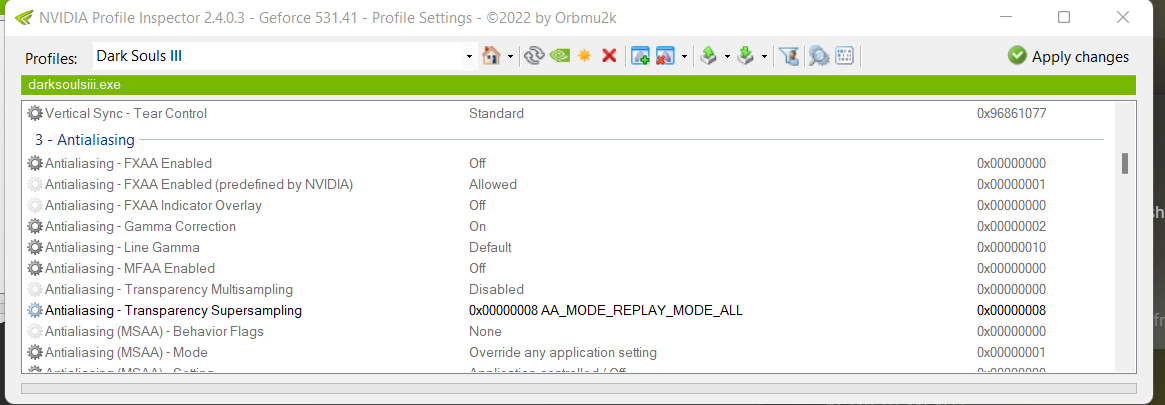Click the refresh current profile arrows icon
The width and height of the screenshot is (1165, 405).
click(x=533, y=56)
